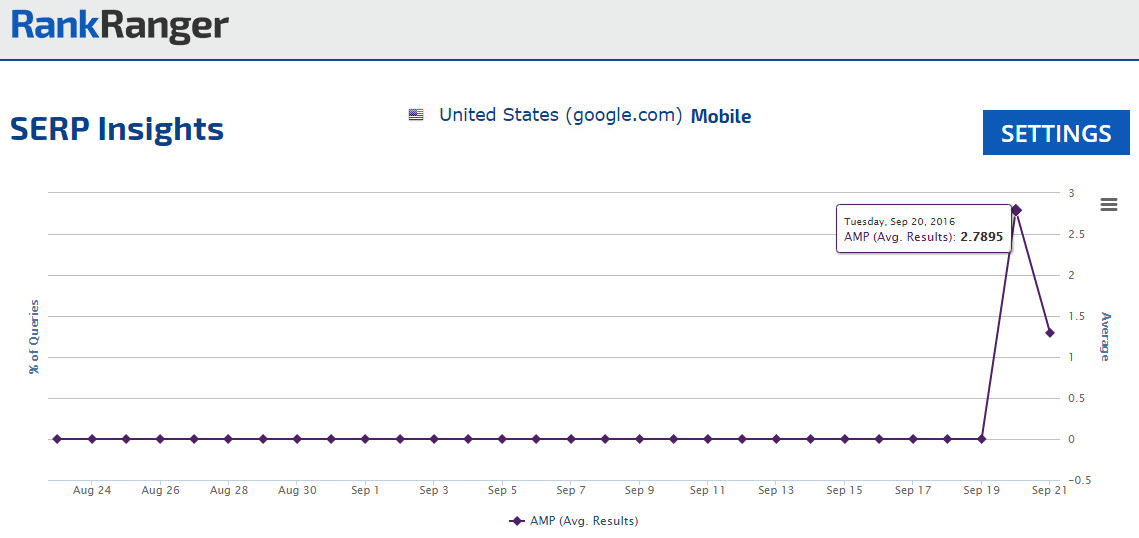Click the Mobile device label
Screen dimensions: 1139x538
tap(720, 116)
